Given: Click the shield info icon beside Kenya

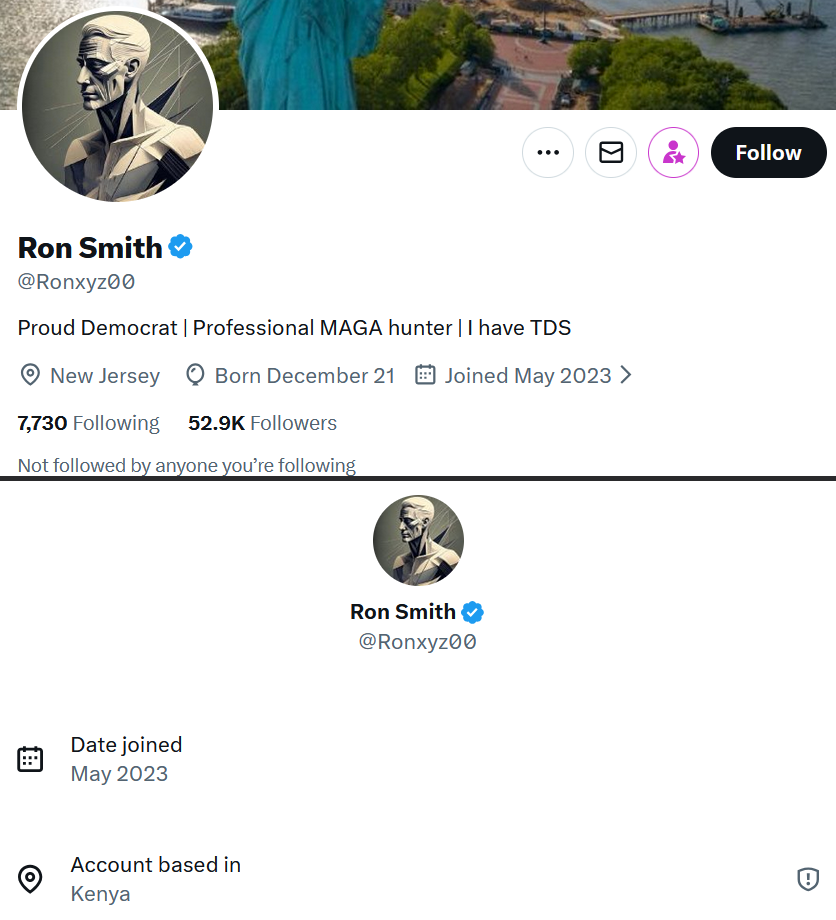Looking at the screenshot, I should coord(807,879).
